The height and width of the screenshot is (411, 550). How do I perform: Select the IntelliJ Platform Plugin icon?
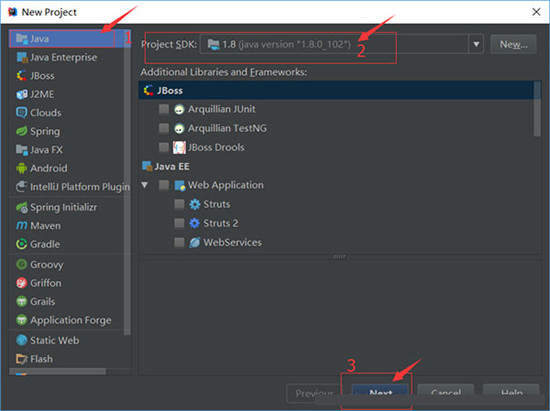click(x=22, y=187)
